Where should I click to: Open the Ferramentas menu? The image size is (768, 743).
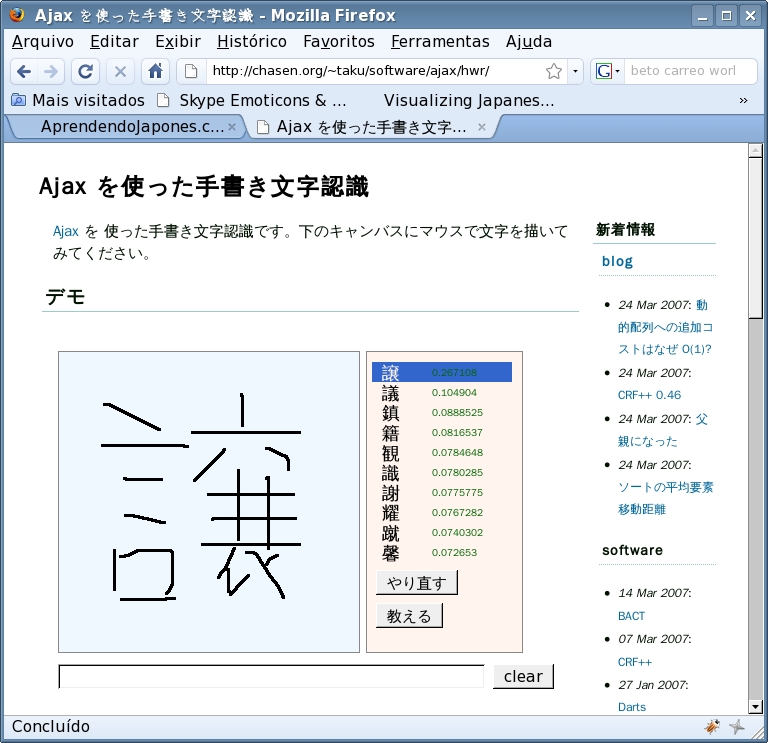[x=440, y=41]
